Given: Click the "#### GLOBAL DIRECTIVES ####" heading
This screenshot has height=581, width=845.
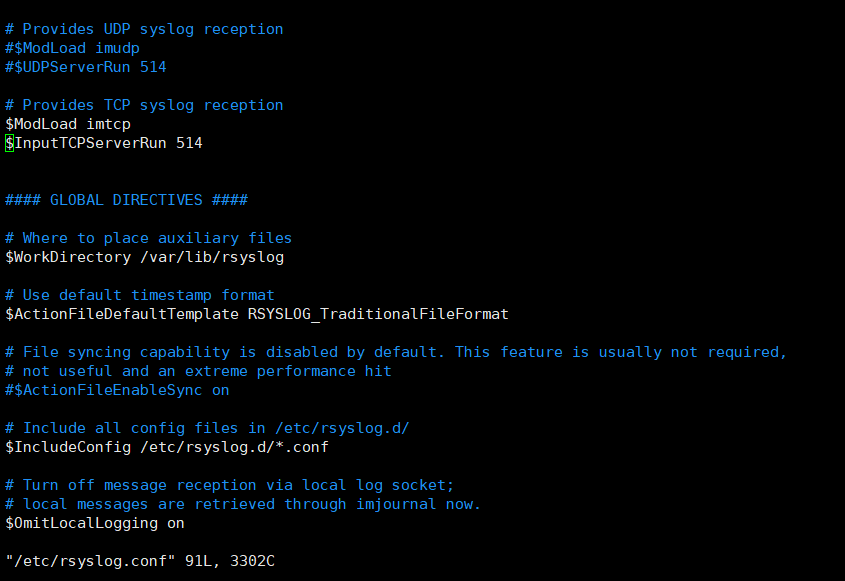Looking at the screenshot, I should coord(126,200).
